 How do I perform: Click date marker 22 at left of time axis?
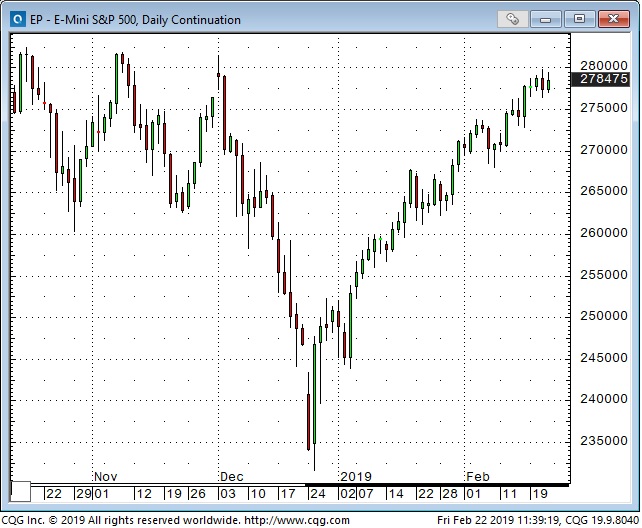pyautogui.click(x=54, y=494)
